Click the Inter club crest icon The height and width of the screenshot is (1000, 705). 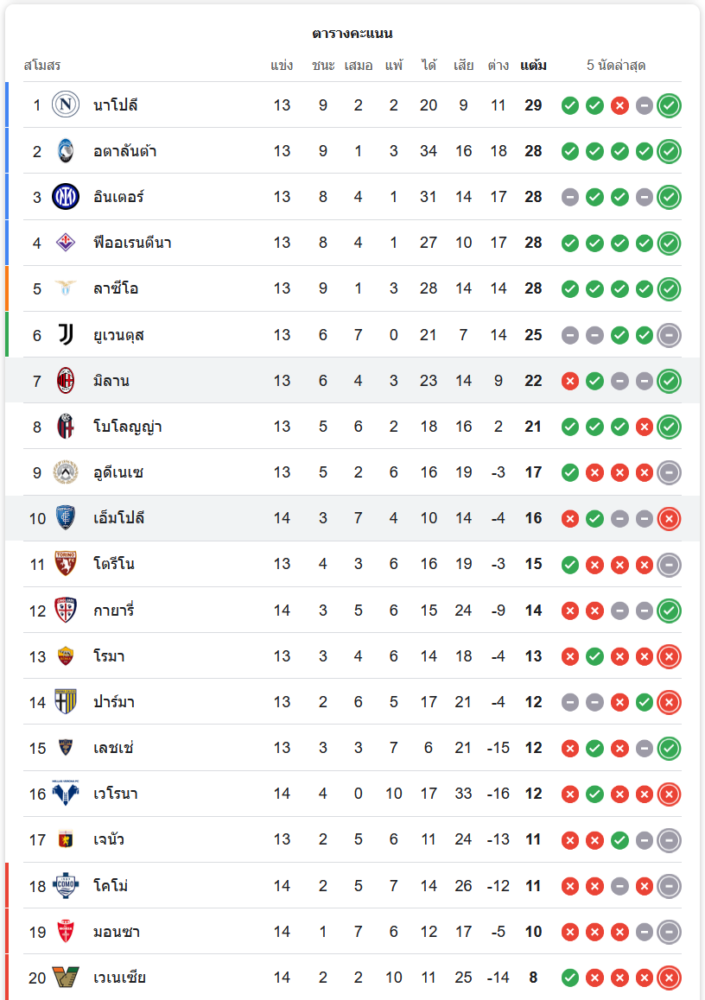66,197
